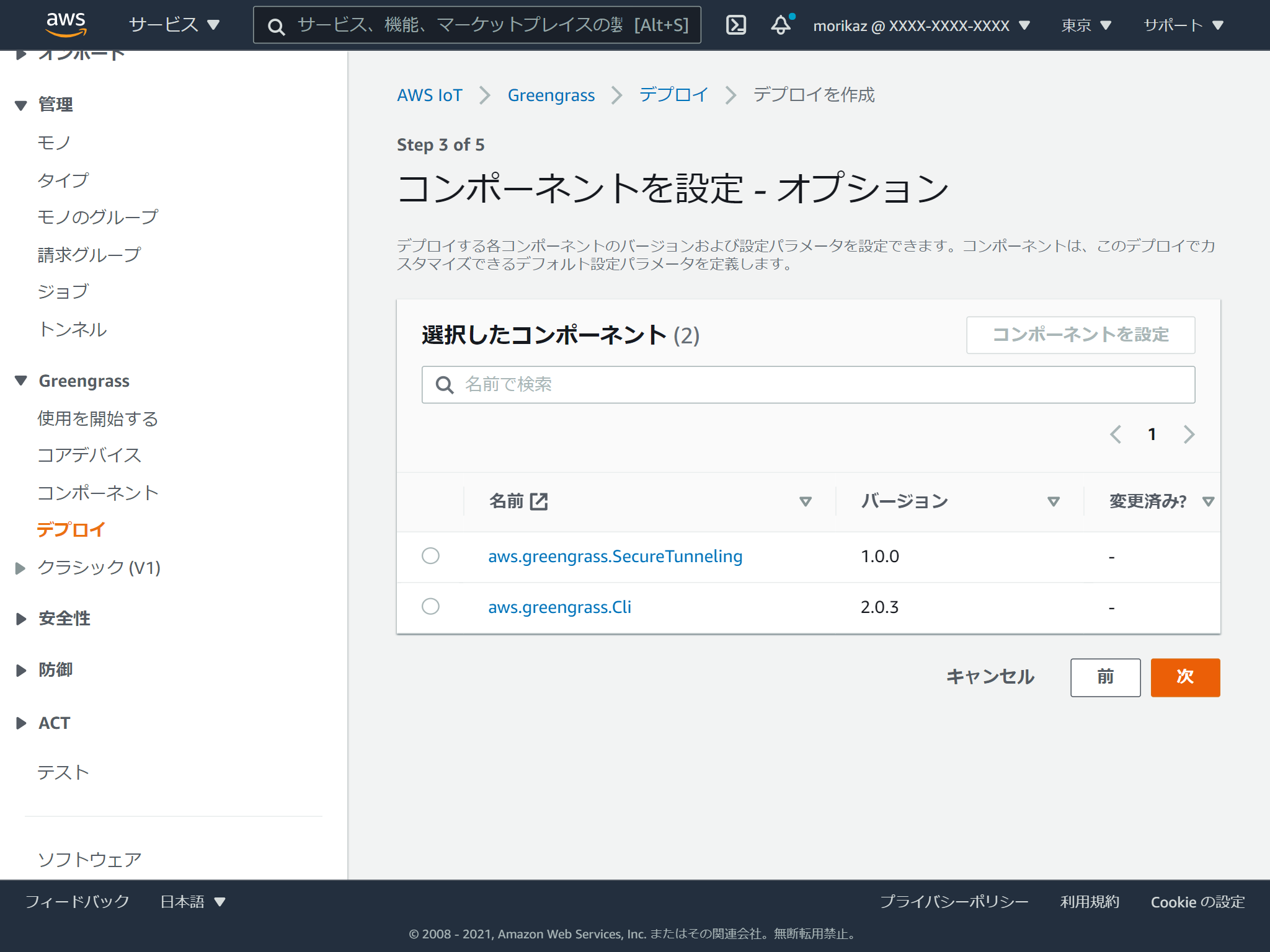Open the external link icon beside 名前 header
The image size is (1270, 952).
pos(539,501)
